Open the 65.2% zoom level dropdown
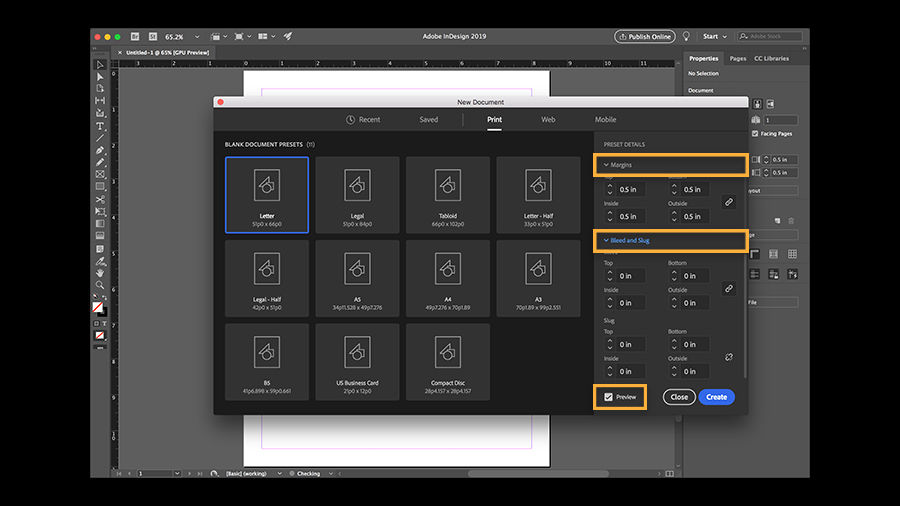This screenshot has width=900, height=506. point(197,37)
